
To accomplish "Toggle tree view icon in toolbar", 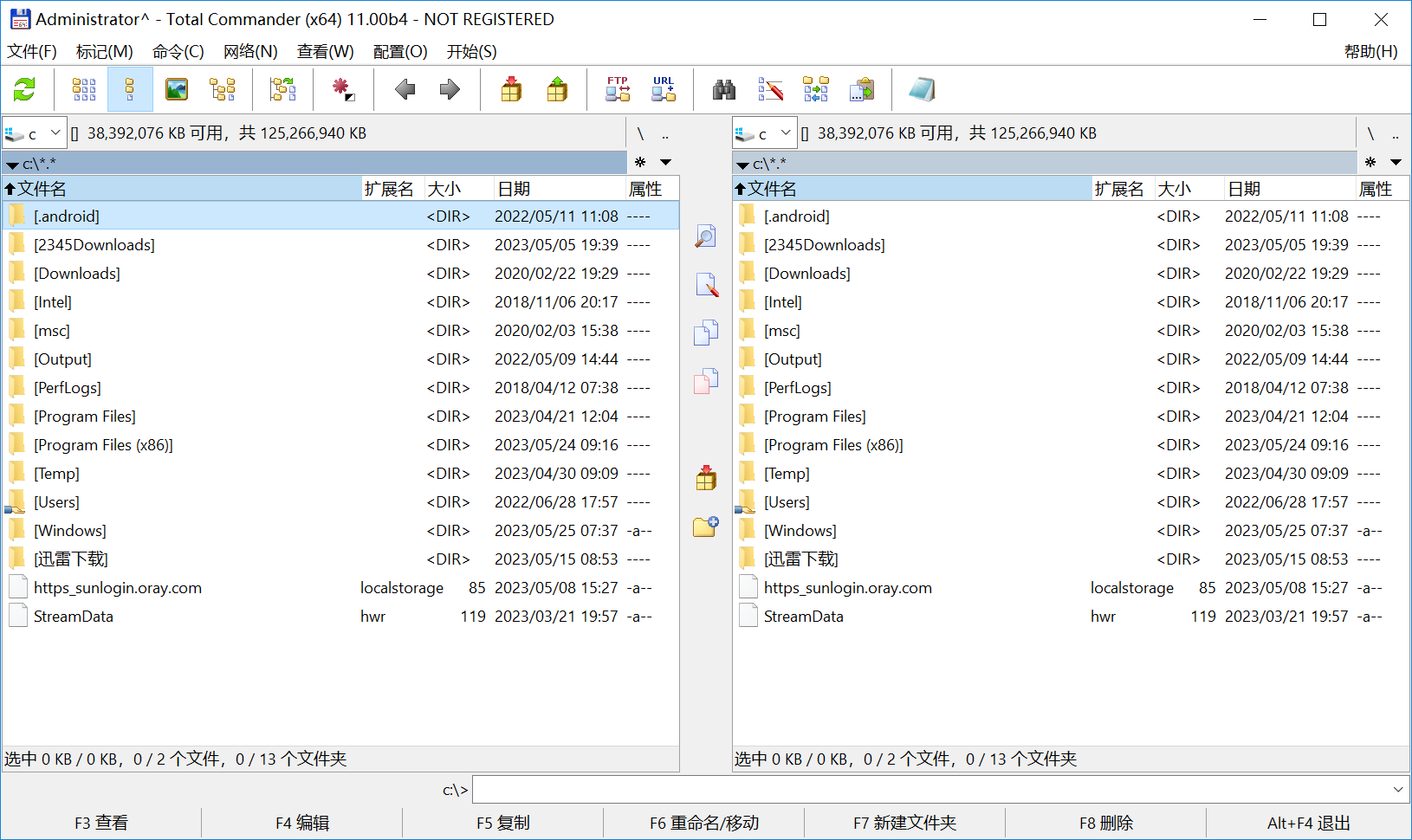I will coord(223,89).
